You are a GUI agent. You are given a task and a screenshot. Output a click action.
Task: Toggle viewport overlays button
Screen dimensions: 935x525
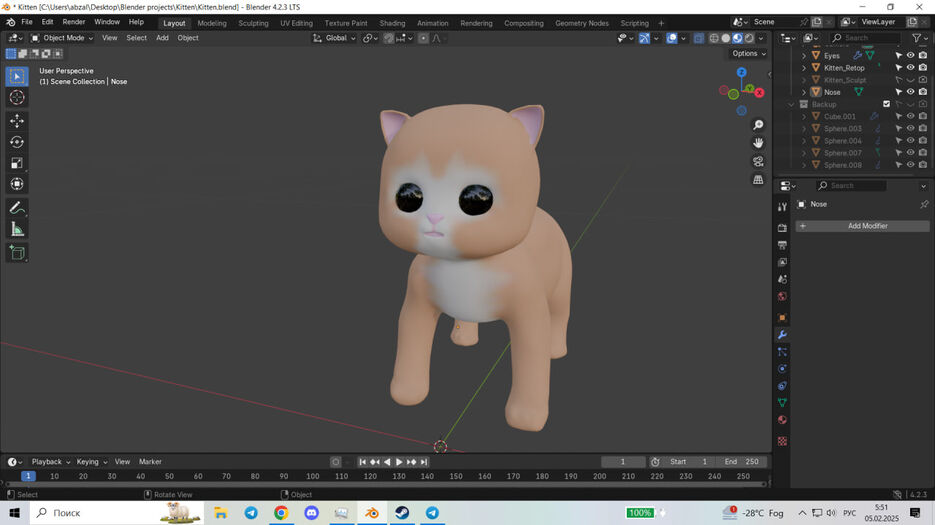672,38
